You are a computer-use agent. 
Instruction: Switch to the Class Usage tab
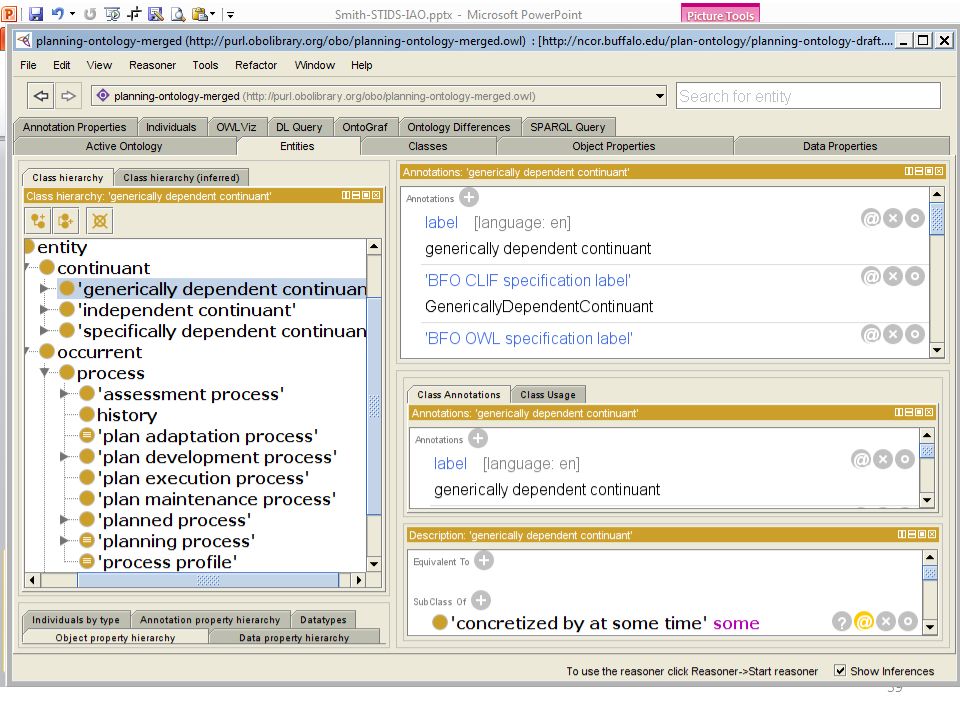tap(548, 395)
